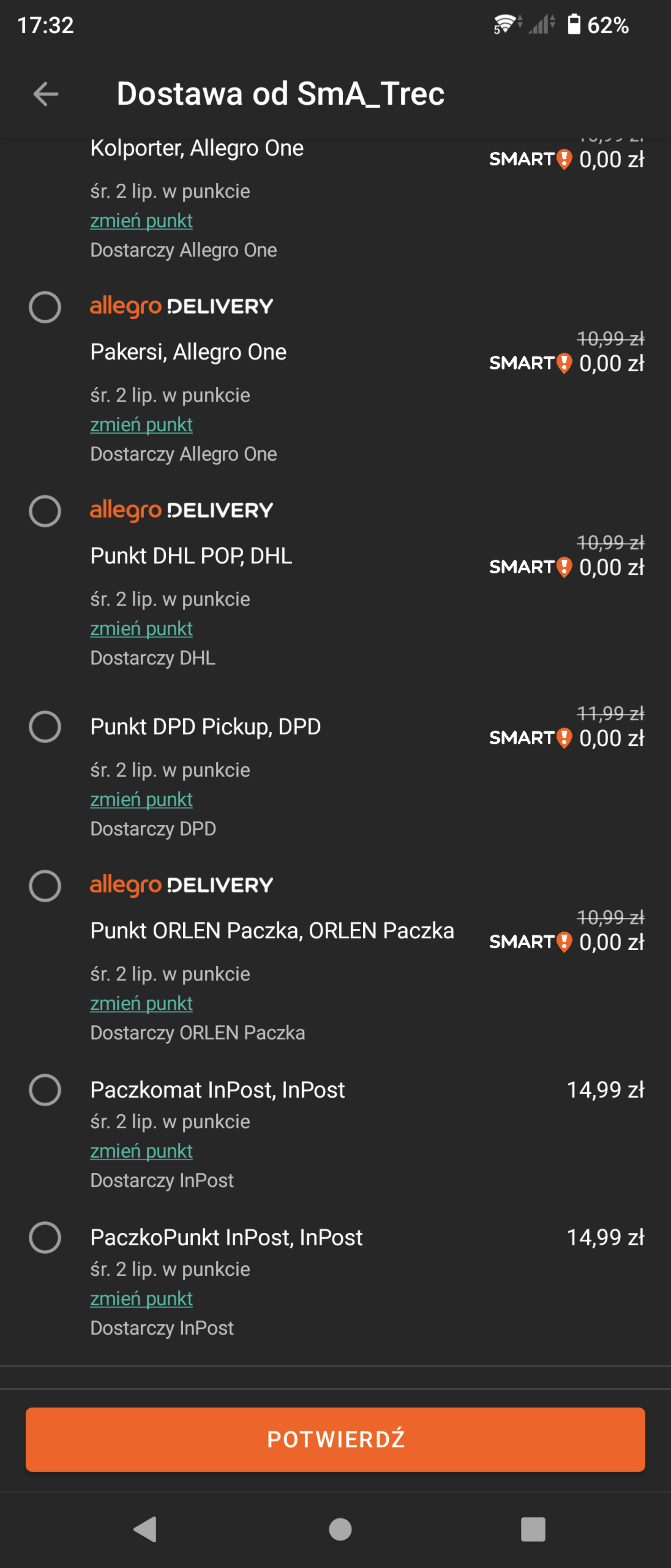Tap the SMART badge for DPD Pickup

(x=530, y=738)
